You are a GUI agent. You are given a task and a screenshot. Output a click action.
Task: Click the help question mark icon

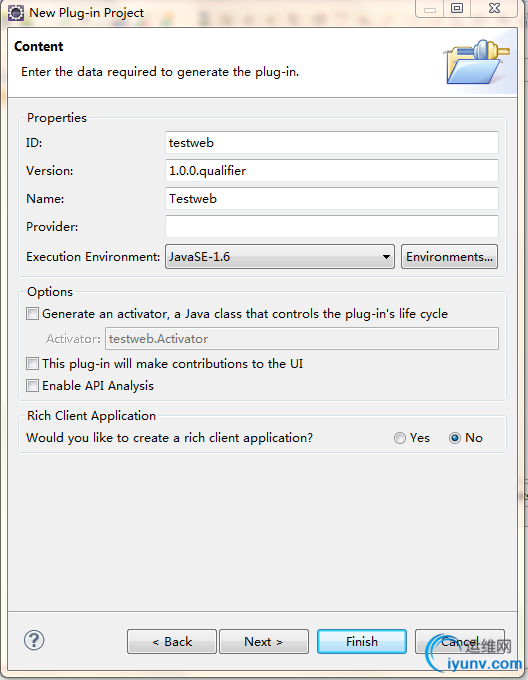pyautogui.click(x=34, y=640)
